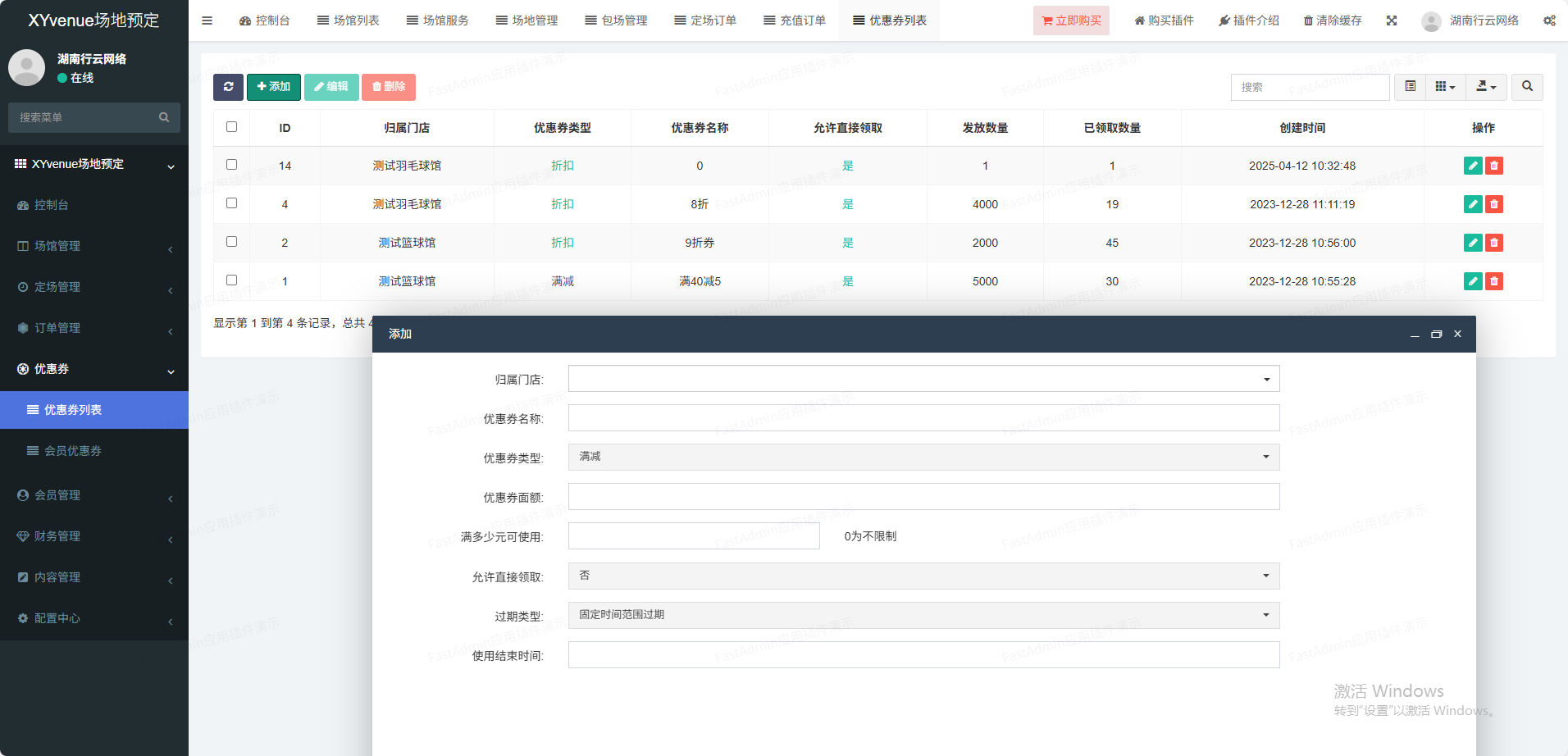Open the 归属门店 dropdown in the add form
Viewport: 1568px width, 756px height.
(x=923, y=379)
